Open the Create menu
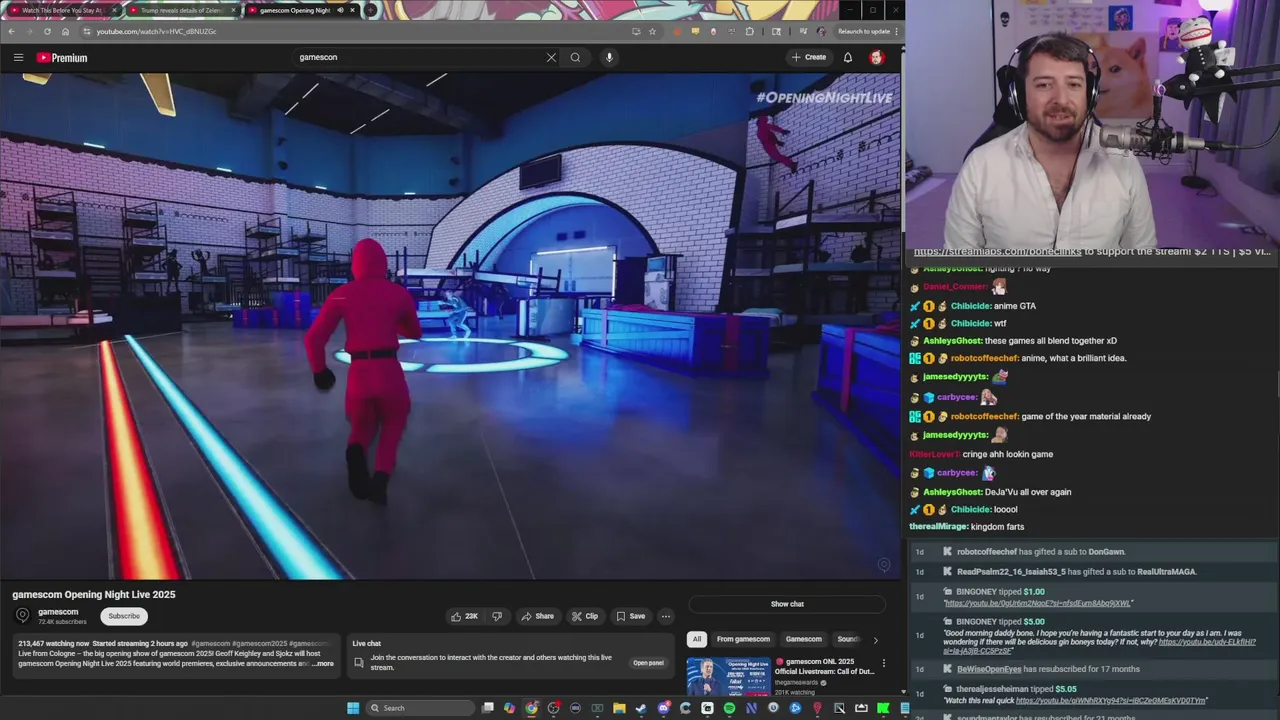This screenshot has height=720, width=1280. pyautogui.click(x=809, y=57)
